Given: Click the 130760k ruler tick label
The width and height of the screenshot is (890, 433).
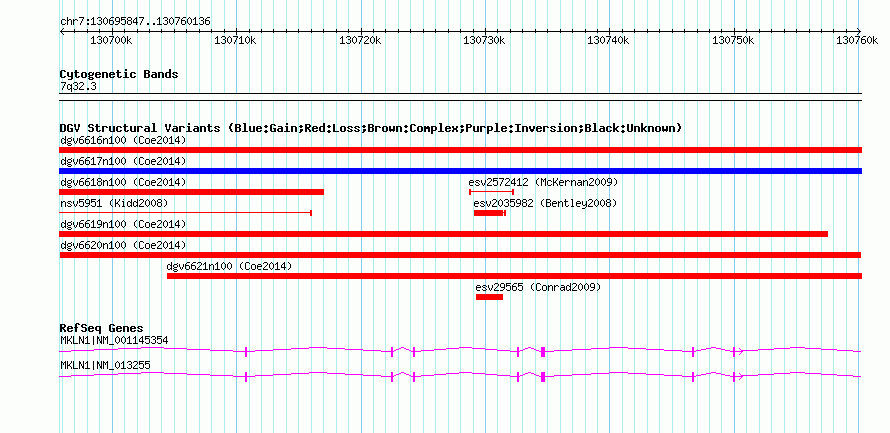Looking at the screenshot, I should [857, 40].
